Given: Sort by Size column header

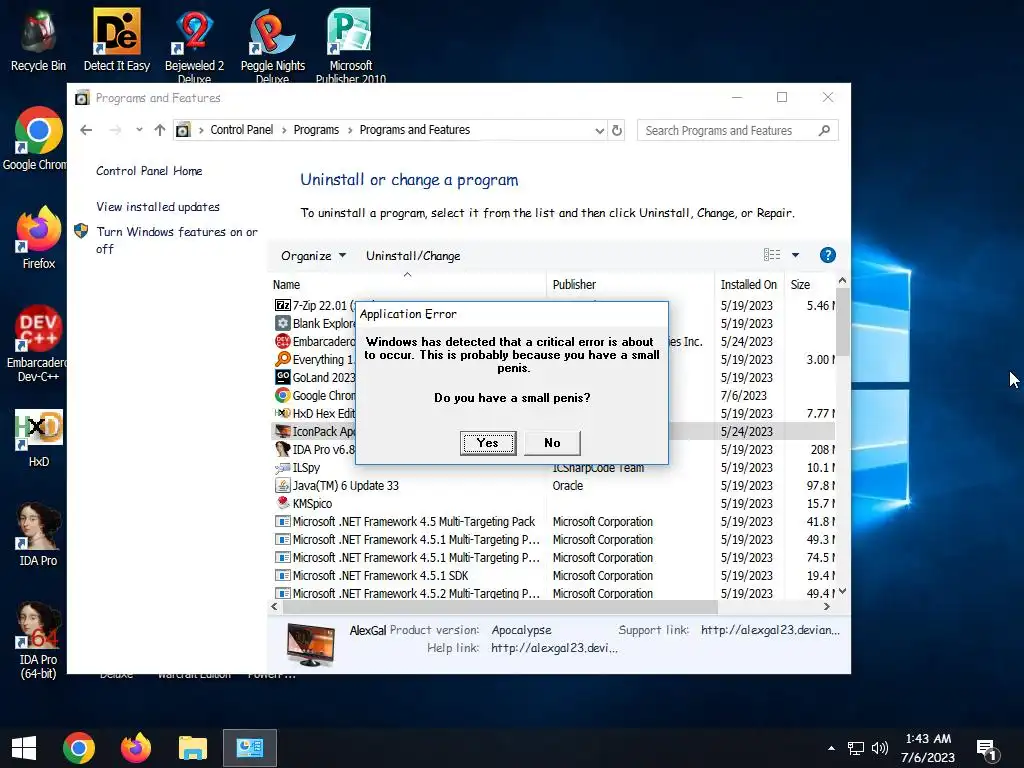Looking at the screenshot, I should pyautogui.click(x=809, y=285).
